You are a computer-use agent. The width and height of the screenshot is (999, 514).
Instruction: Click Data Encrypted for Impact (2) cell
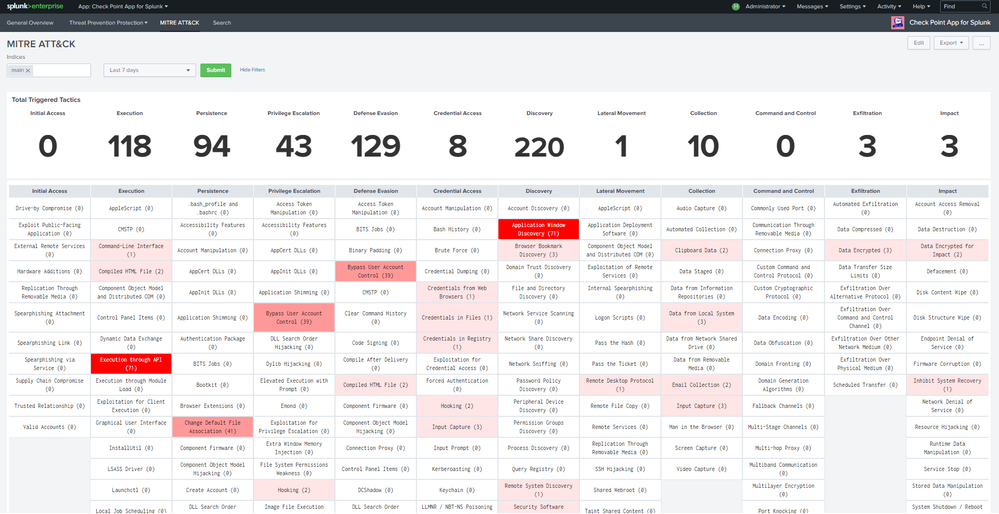pos(949,250)
